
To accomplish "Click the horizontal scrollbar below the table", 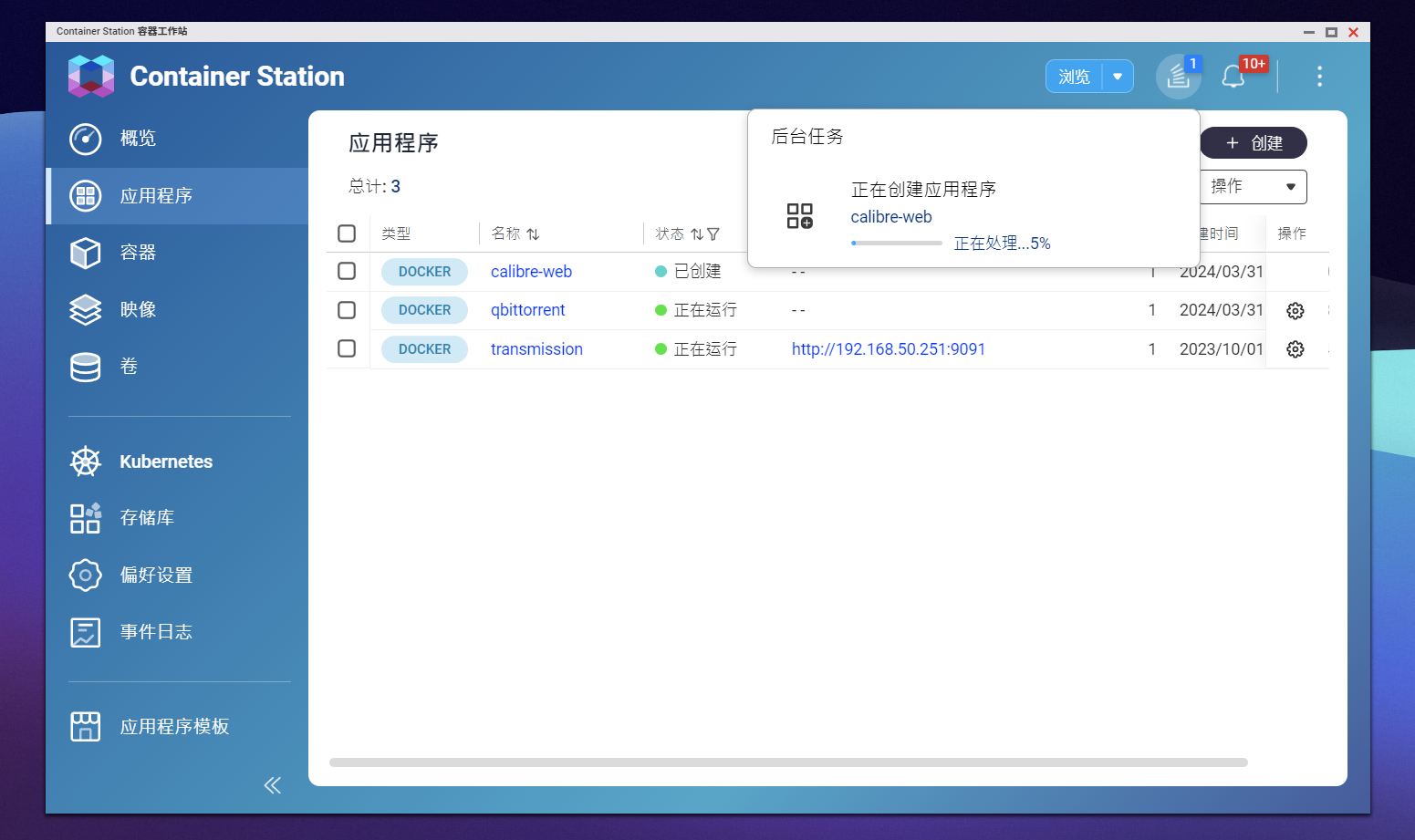I will click(x=788, y=762).
